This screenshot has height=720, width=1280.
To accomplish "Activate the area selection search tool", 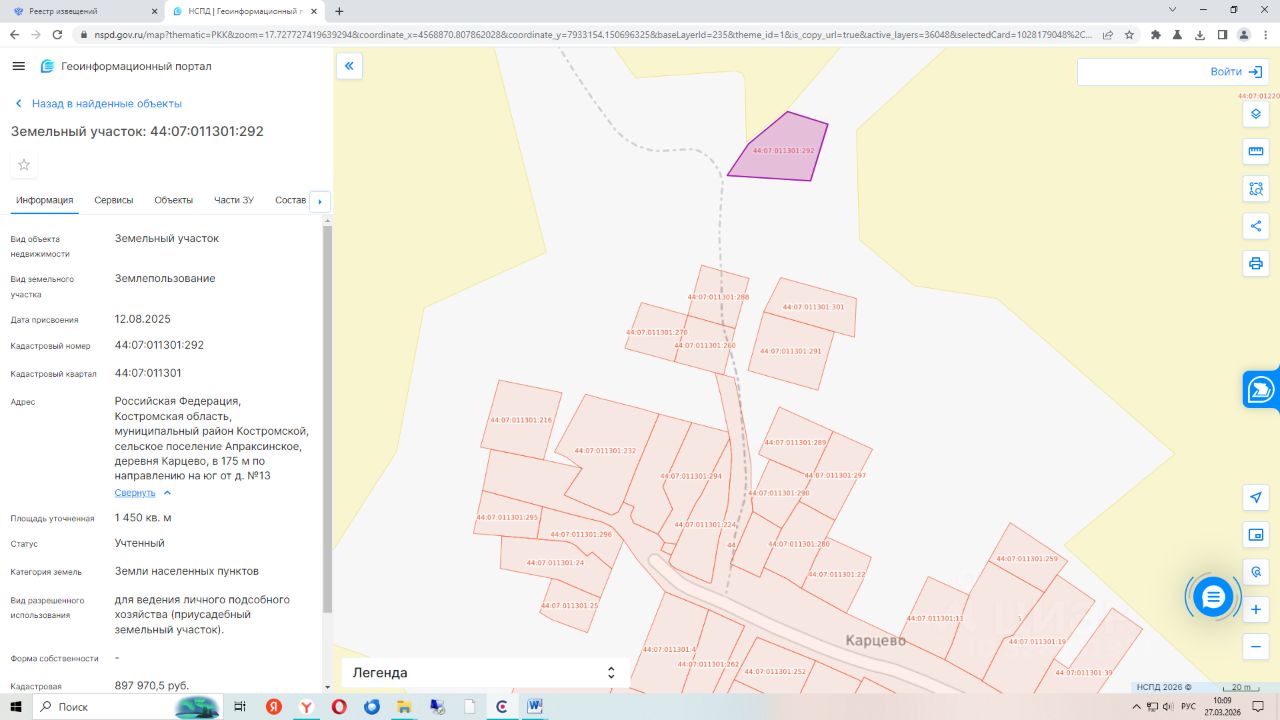I will [1256, 188].
